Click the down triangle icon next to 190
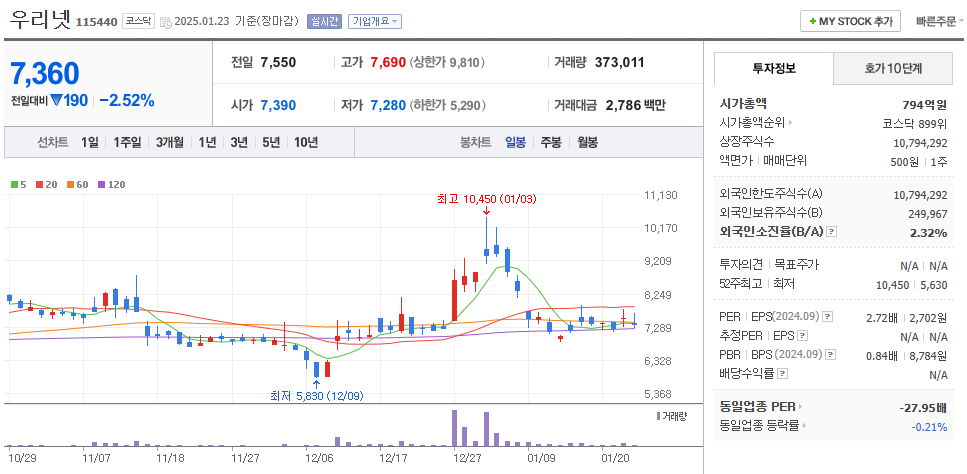 (x=56, y=100)
